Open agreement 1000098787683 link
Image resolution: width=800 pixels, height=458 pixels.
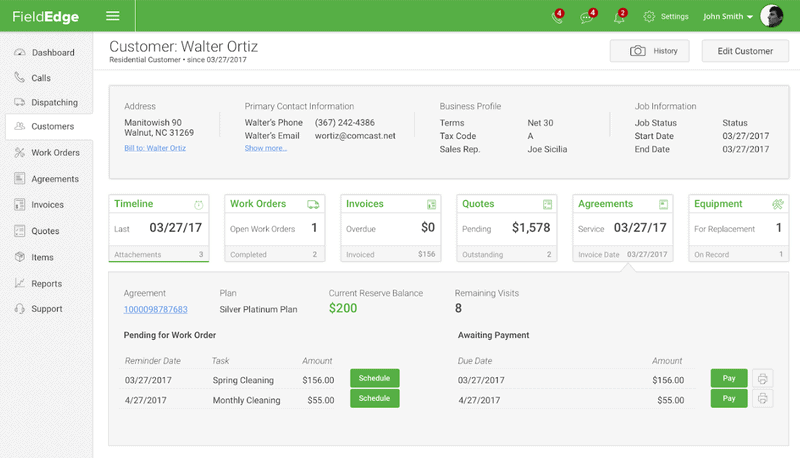coord(156,309)
